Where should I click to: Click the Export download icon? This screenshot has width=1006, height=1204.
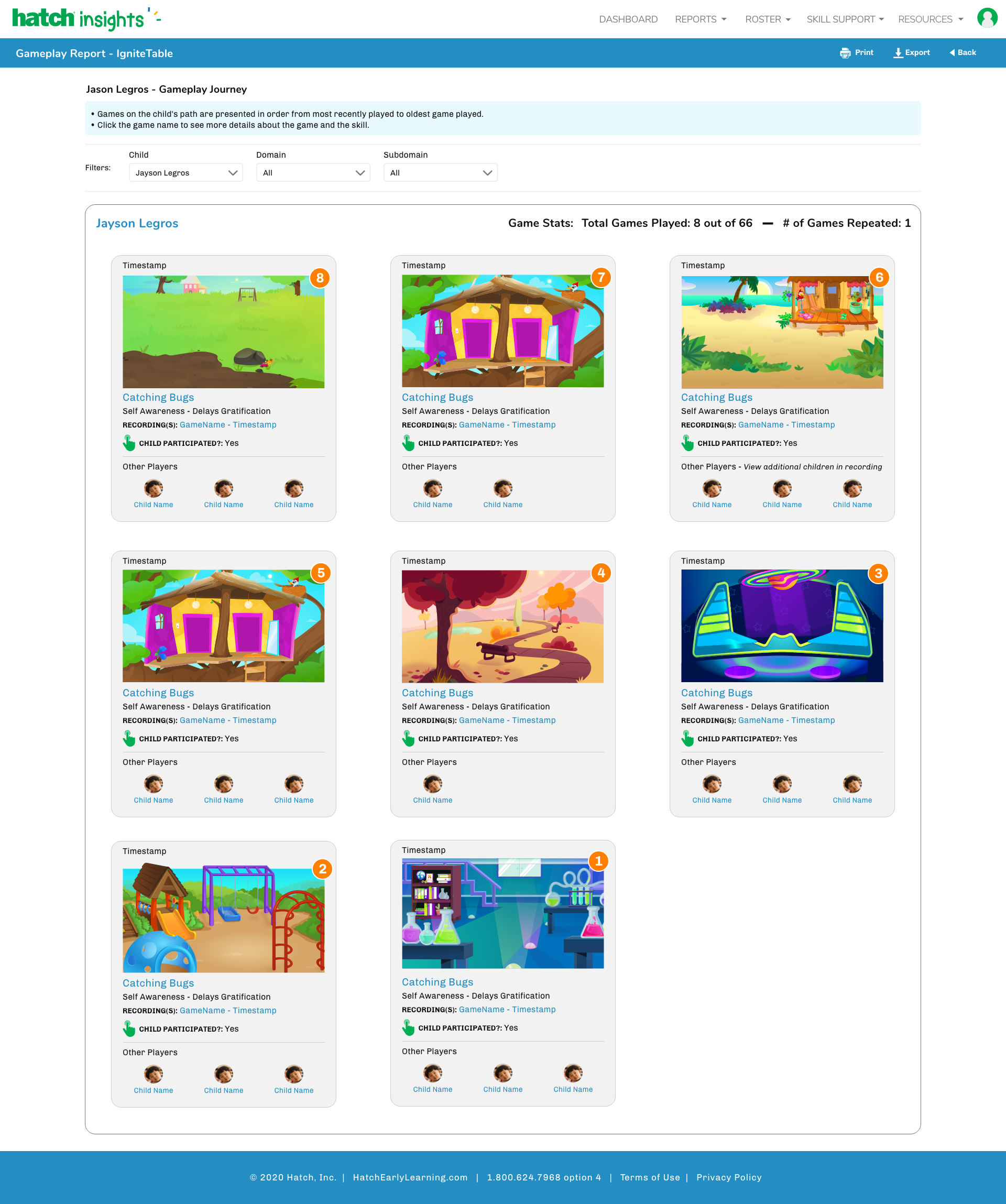[x=898, y=53]
